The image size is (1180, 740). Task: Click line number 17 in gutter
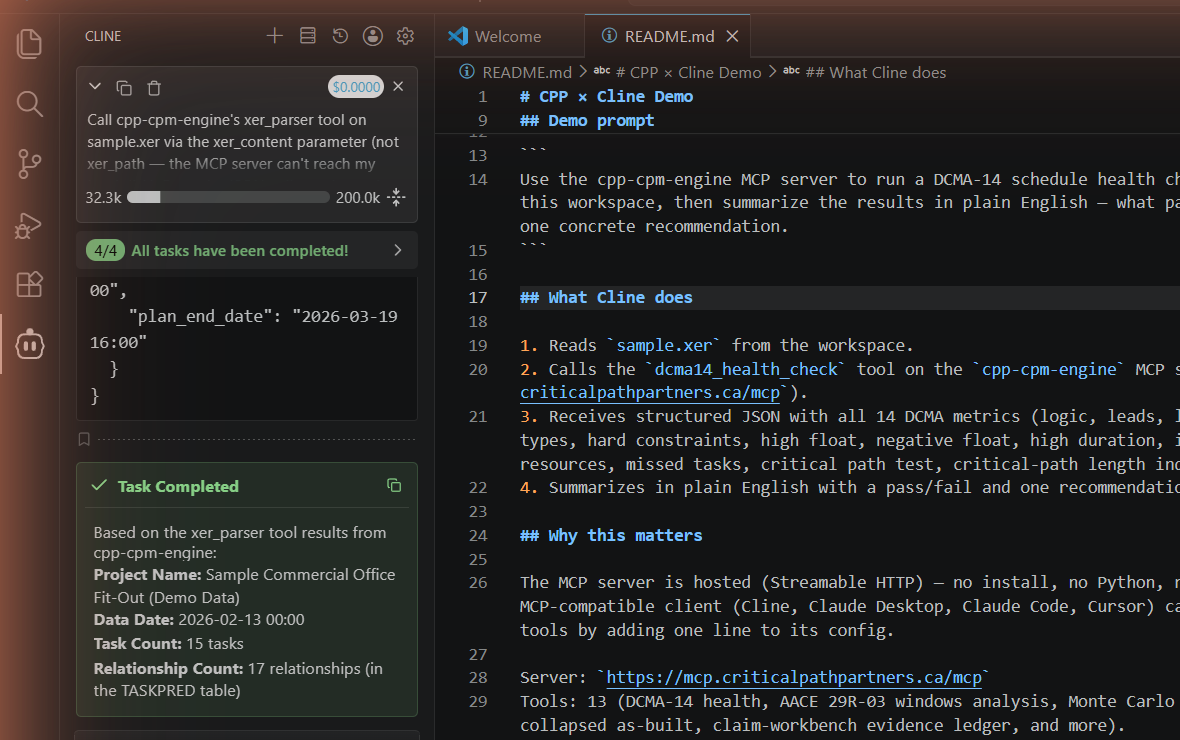(478, 297)
